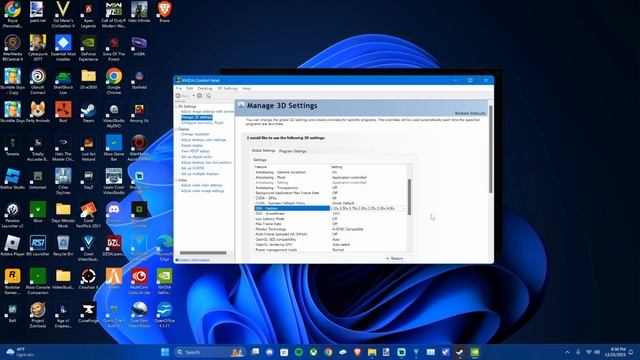
Task: Open the weather widget on taskbar
Action: coord(20,352)
